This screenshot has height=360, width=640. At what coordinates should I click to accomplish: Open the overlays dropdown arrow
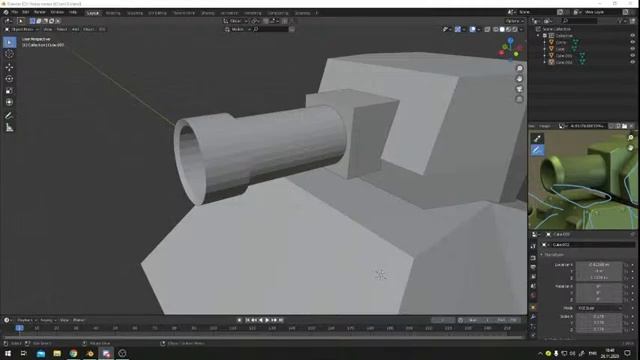tap(478, 29)
